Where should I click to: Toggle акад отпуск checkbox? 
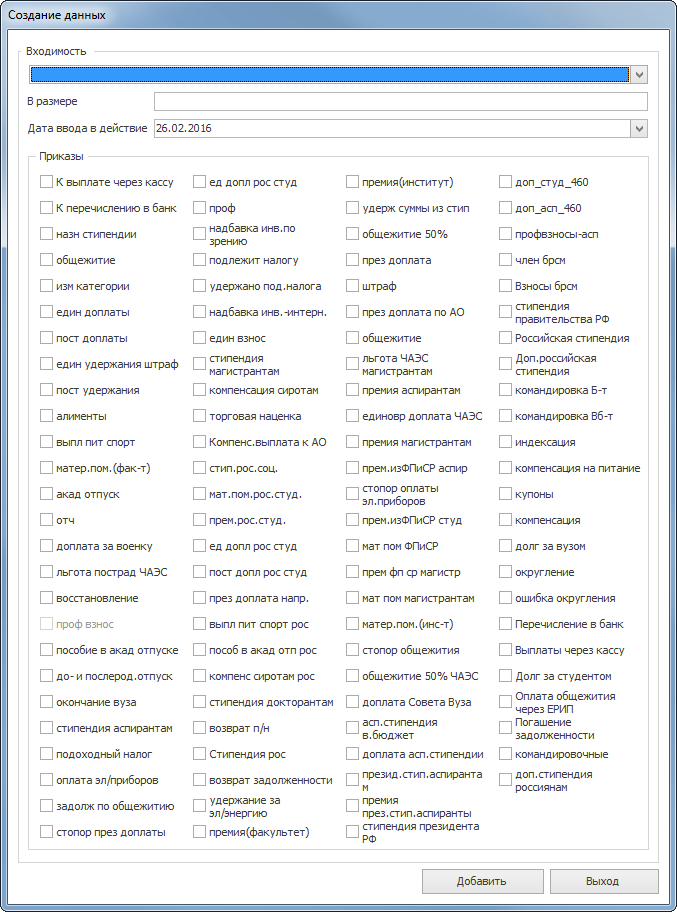[x=47, y=494]
